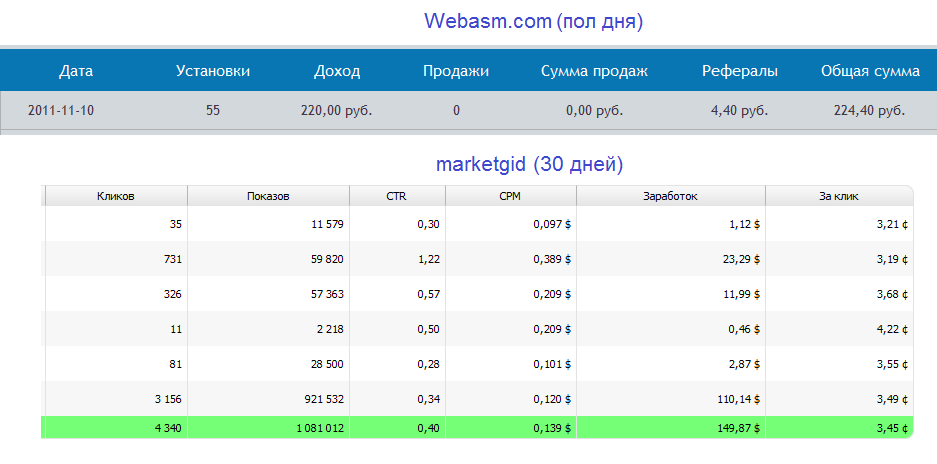Select the earnings cell 0,46 $
Screen dimensions: 937x464
[x=745, y=329]
